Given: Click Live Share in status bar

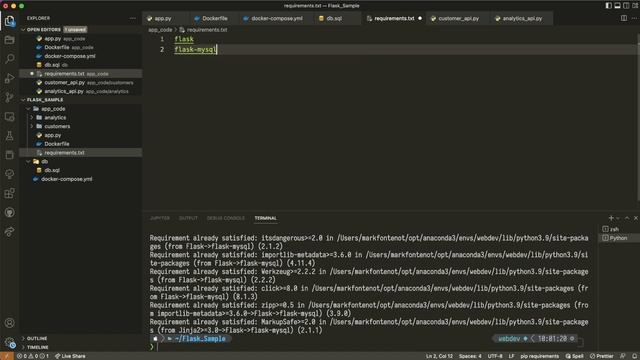Looking at the screenshot, I should coord(70,356).
